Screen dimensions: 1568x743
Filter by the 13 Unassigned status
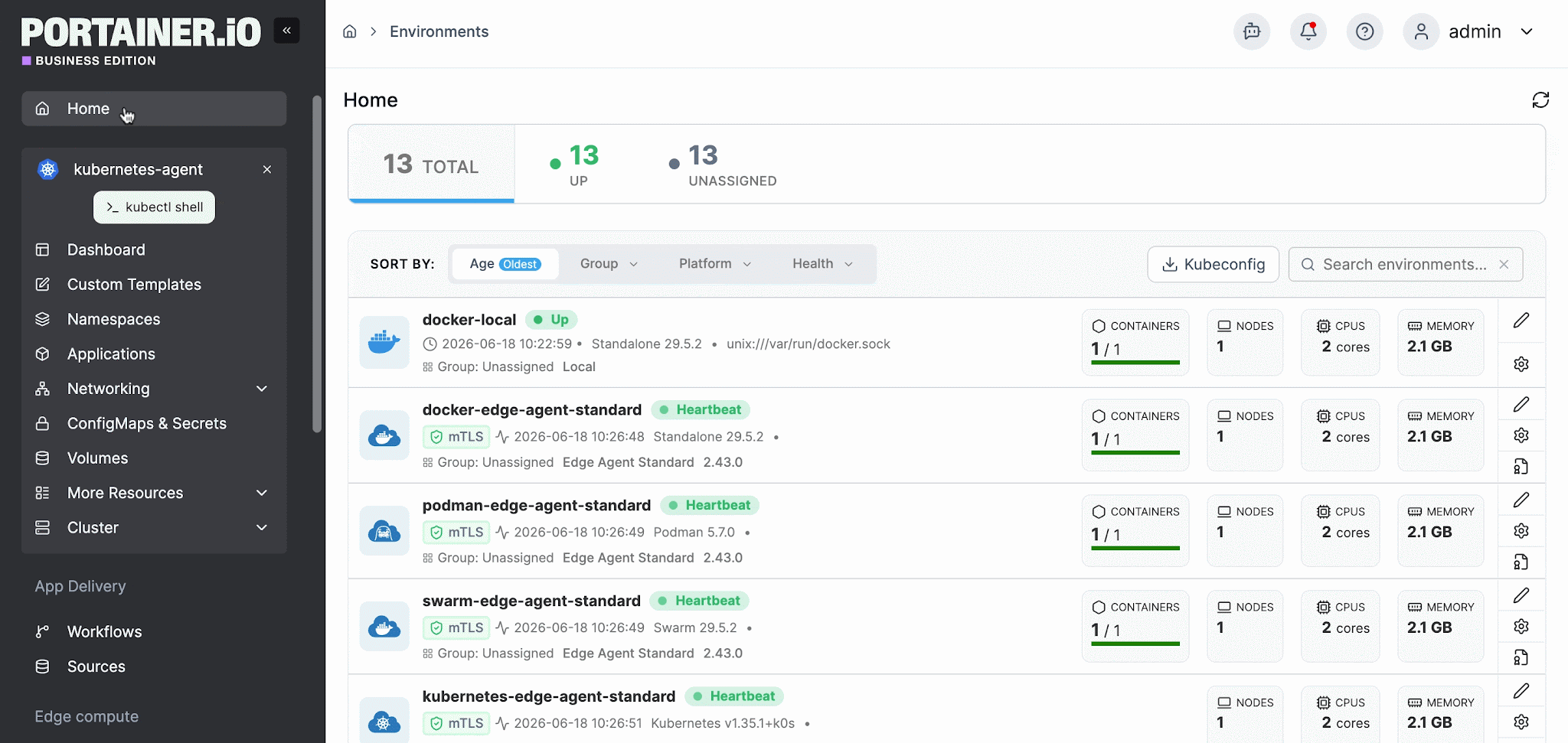coord(723,164)
